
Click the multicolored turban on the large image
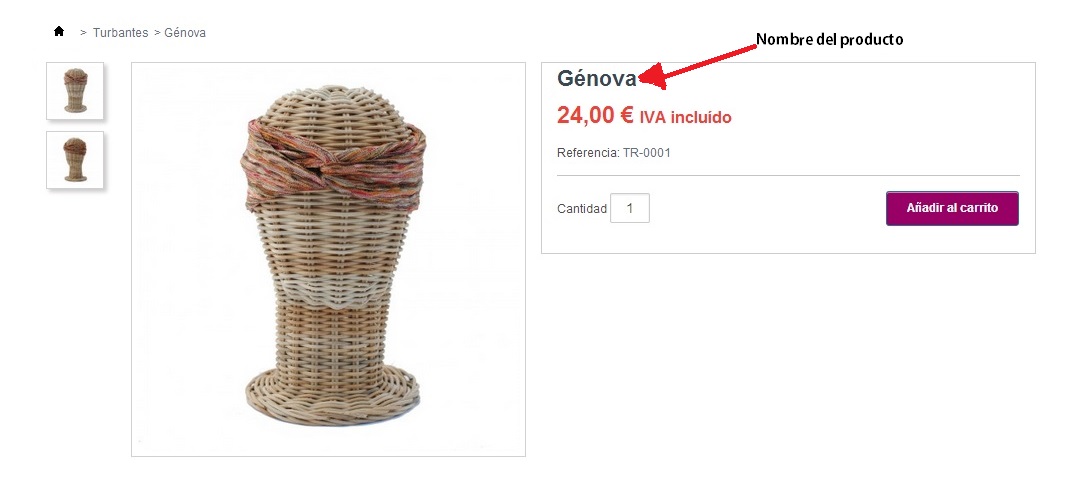pos(333,164)
